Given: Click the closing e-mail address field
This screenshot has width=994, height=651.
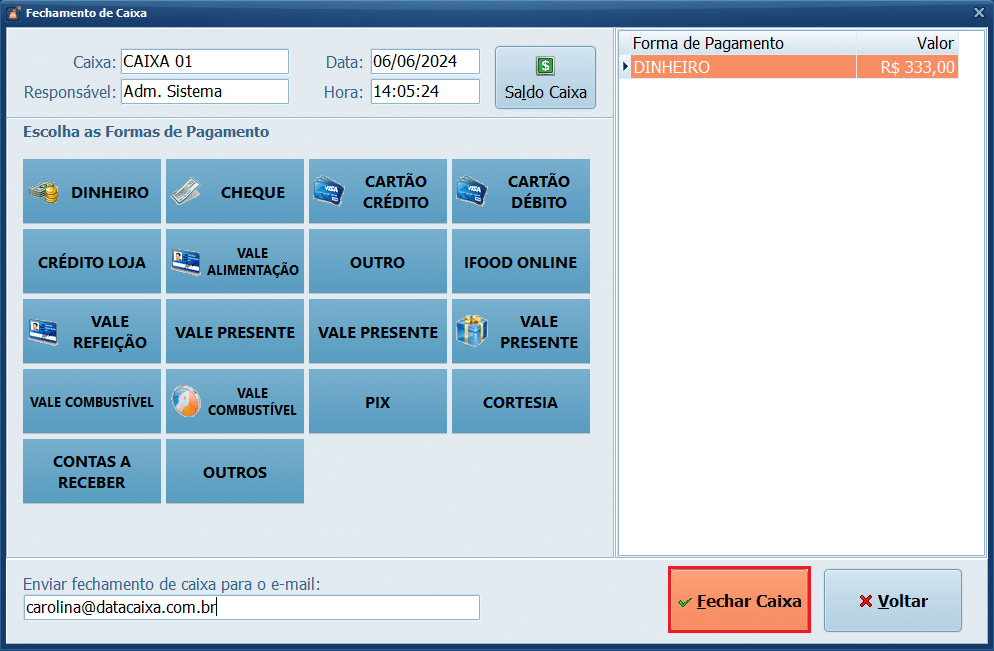Looking at the screenshot, I should click(x=252, y=607).
